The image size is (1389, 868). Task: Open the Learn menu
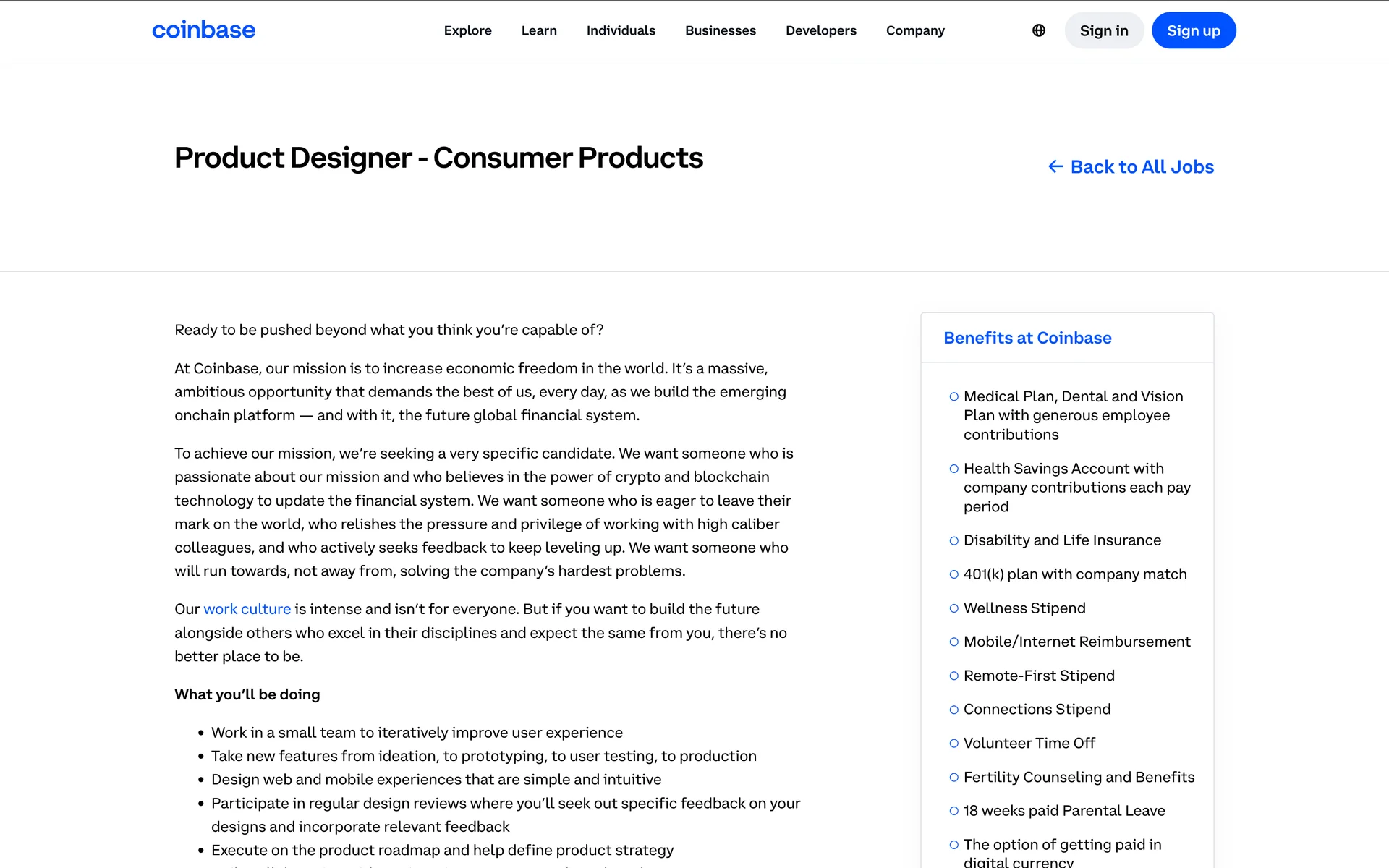click(539, 30)
